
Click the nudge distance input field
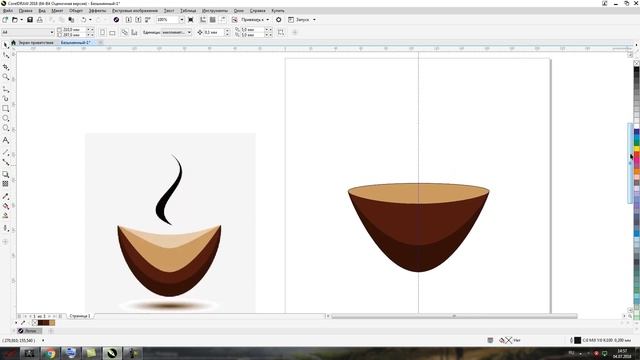click(x=213, y=32)
